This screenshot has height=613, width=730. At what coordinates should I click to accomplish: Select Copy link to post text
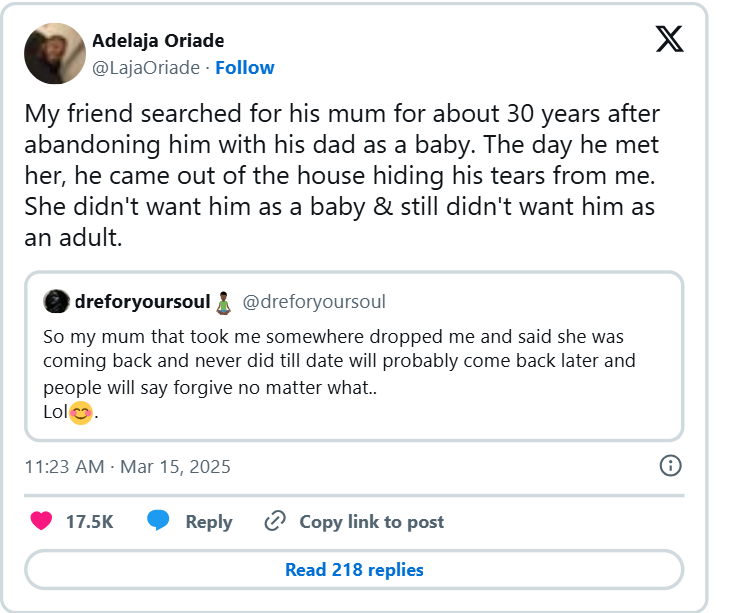(x=371, y=521)
